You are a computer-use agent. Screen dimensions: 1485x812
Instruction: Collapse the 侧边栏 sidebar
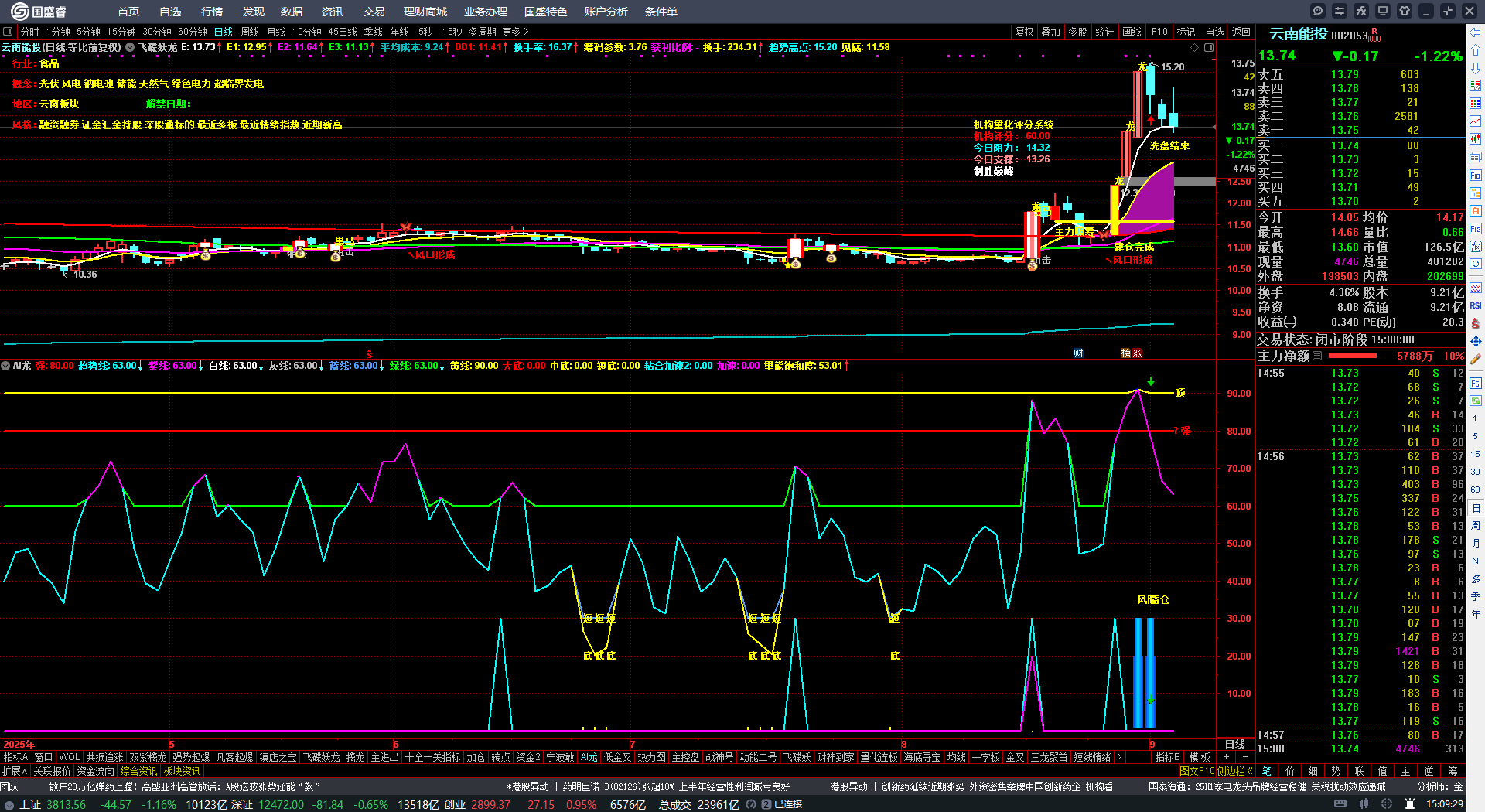pyautogui.click(x=1235, y=771)
